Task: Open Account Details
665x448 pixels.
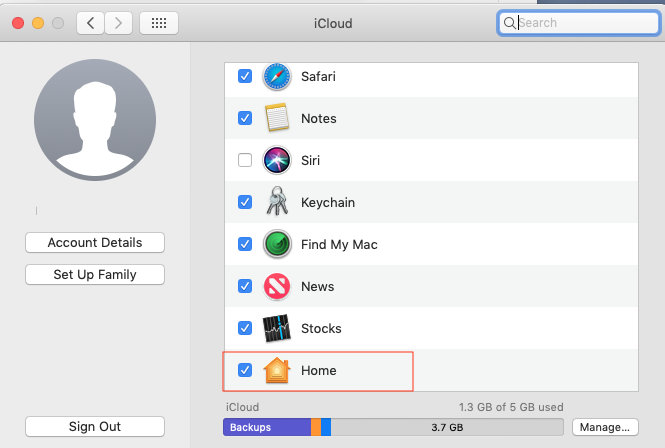Action: click(x=95, y=243)
